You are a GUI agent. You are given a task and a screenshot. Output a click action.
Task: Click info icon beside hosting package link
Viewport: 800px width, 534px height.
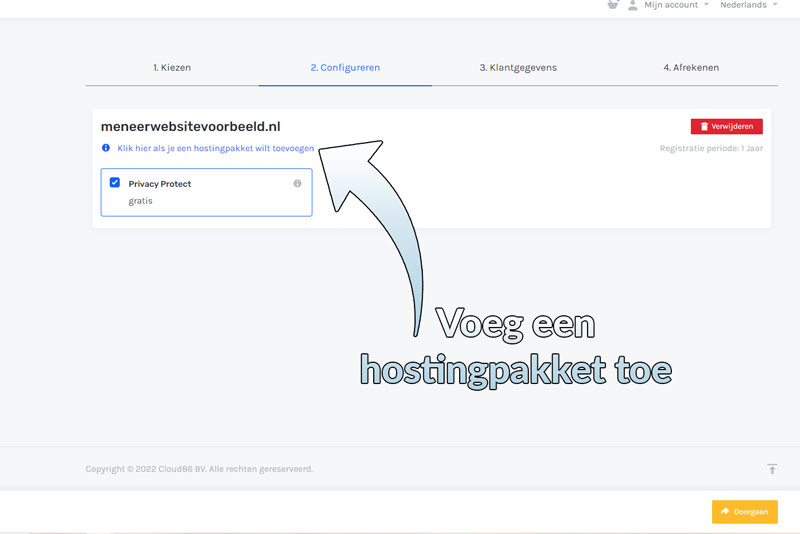pos(106,148)
